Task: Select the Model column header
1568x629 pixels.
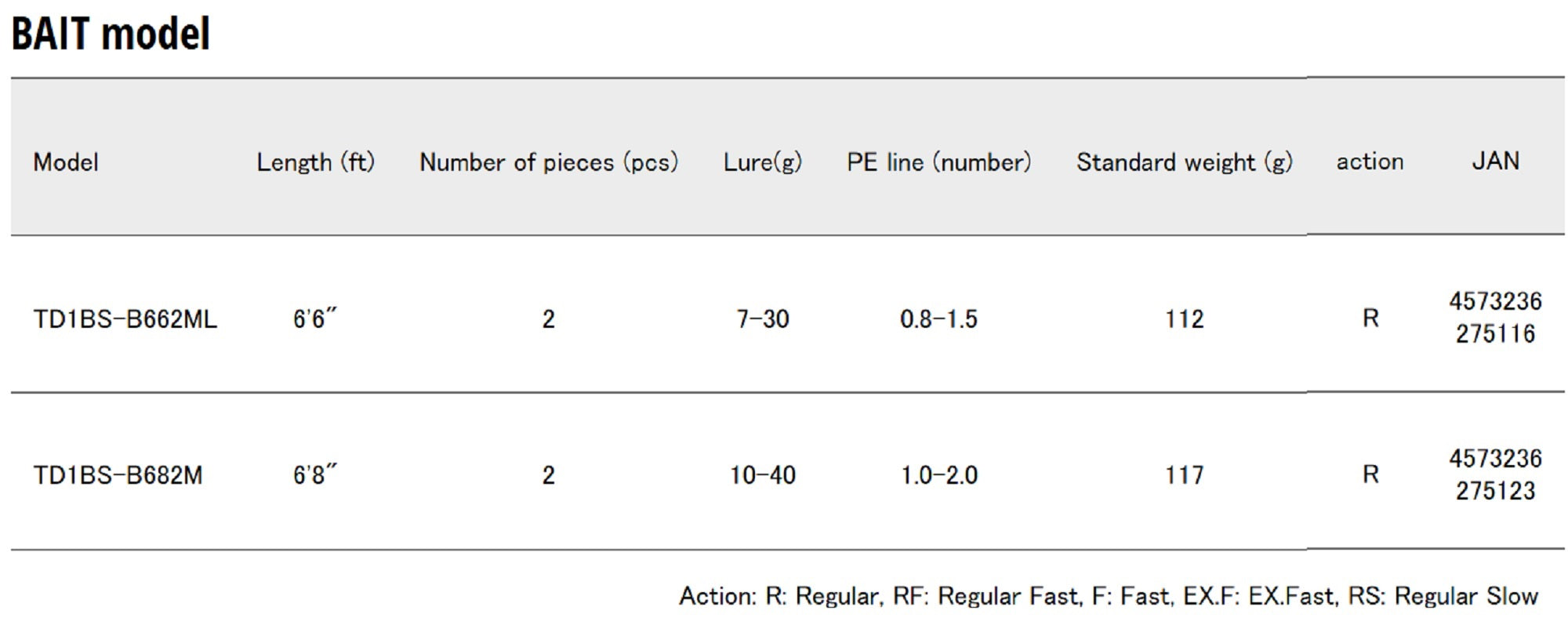Action: coord(66,162)
